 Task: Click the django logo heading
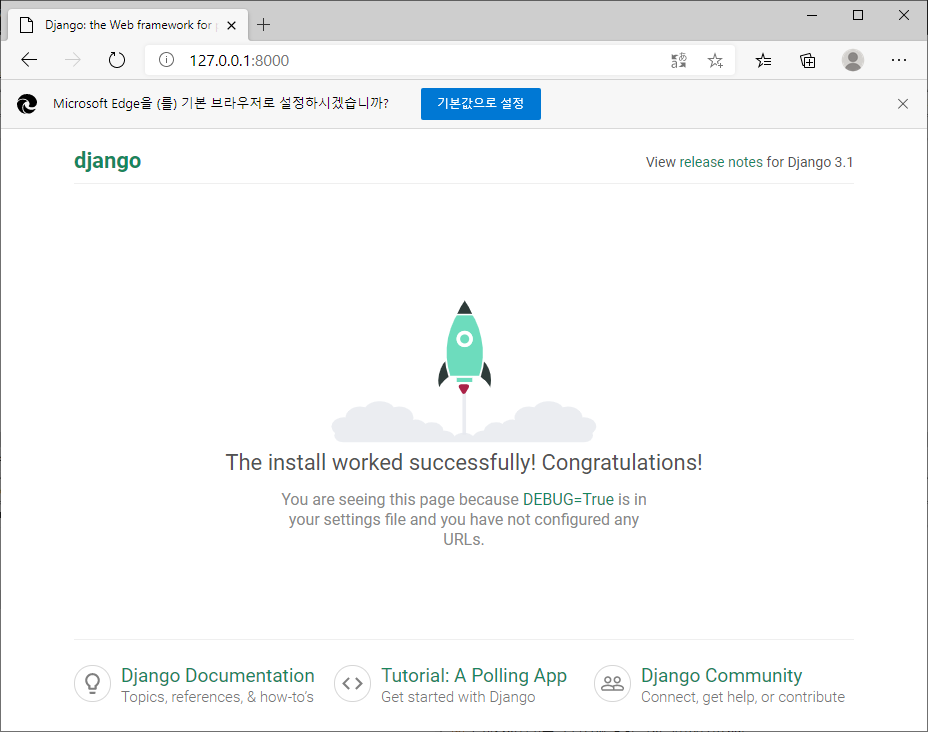(x=108, y=160)
